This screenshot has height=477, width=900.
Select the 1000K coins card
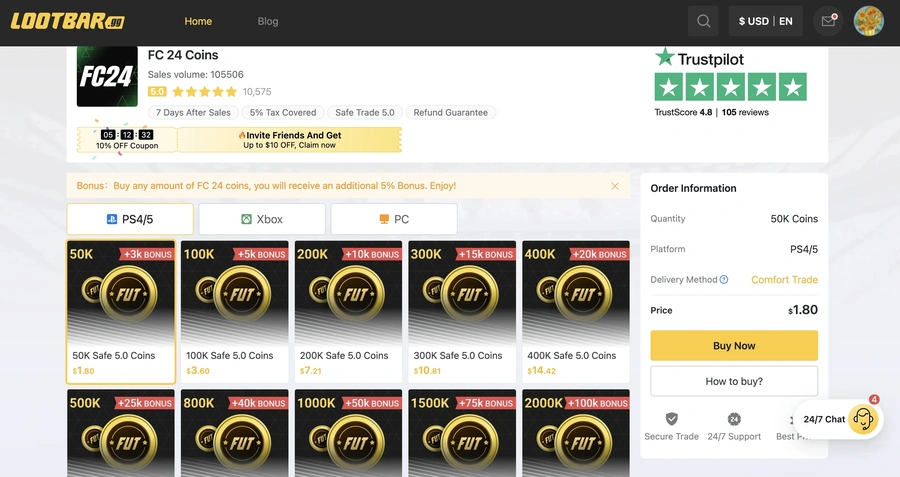point(348,433)
